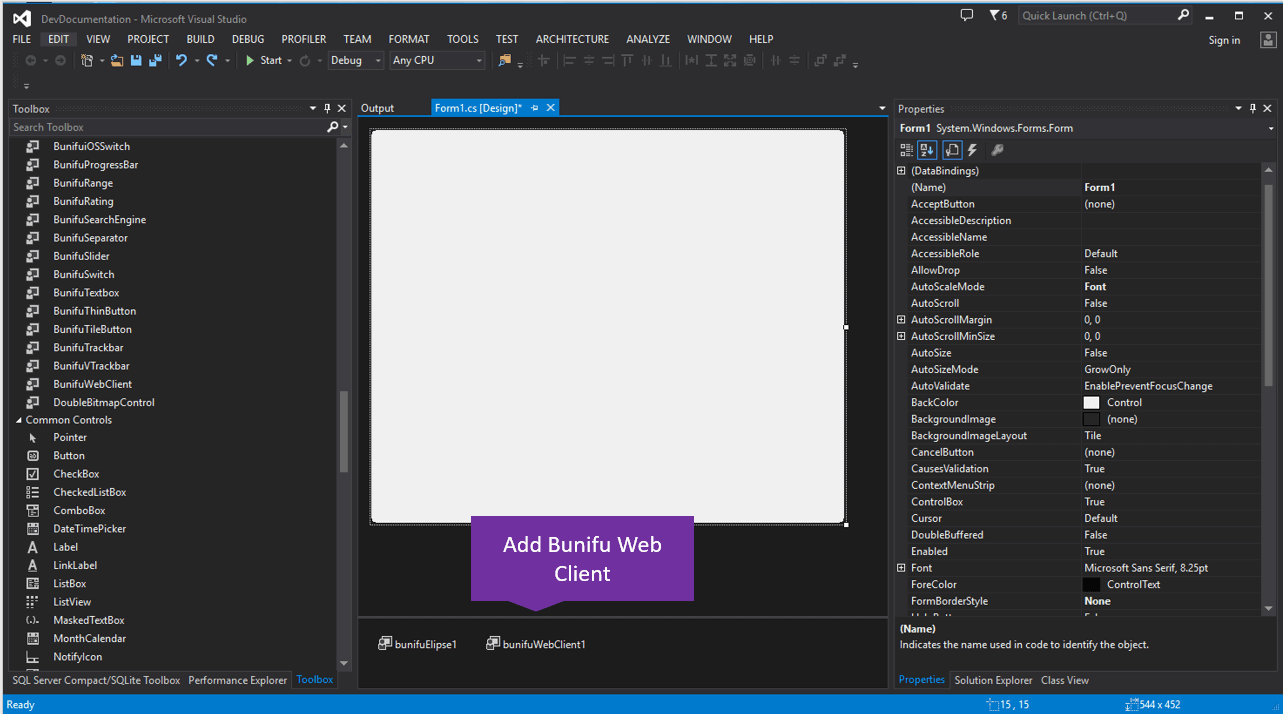Select BunifuWebClient in the Toolbox

pos(92,384)
